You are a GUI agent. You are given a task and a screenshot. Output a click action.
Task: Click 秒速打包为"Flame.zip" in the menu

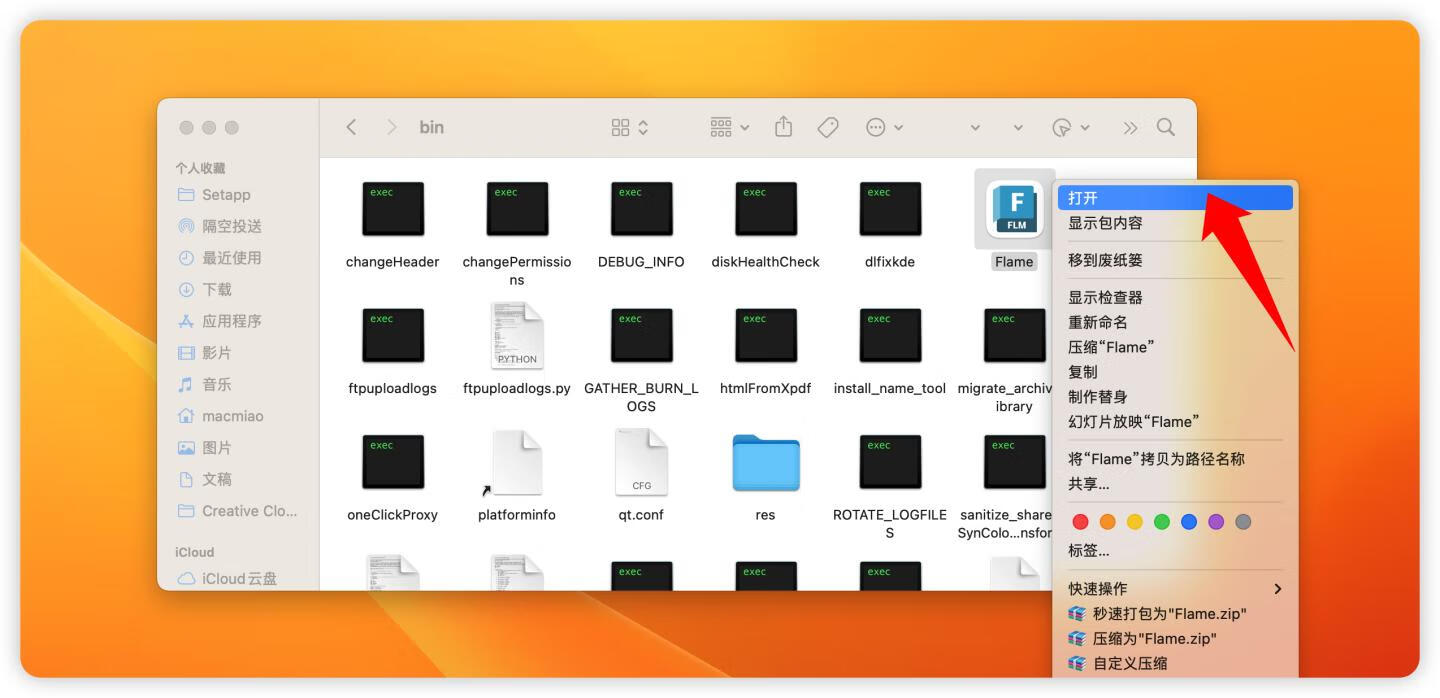tap(1165, 614)
